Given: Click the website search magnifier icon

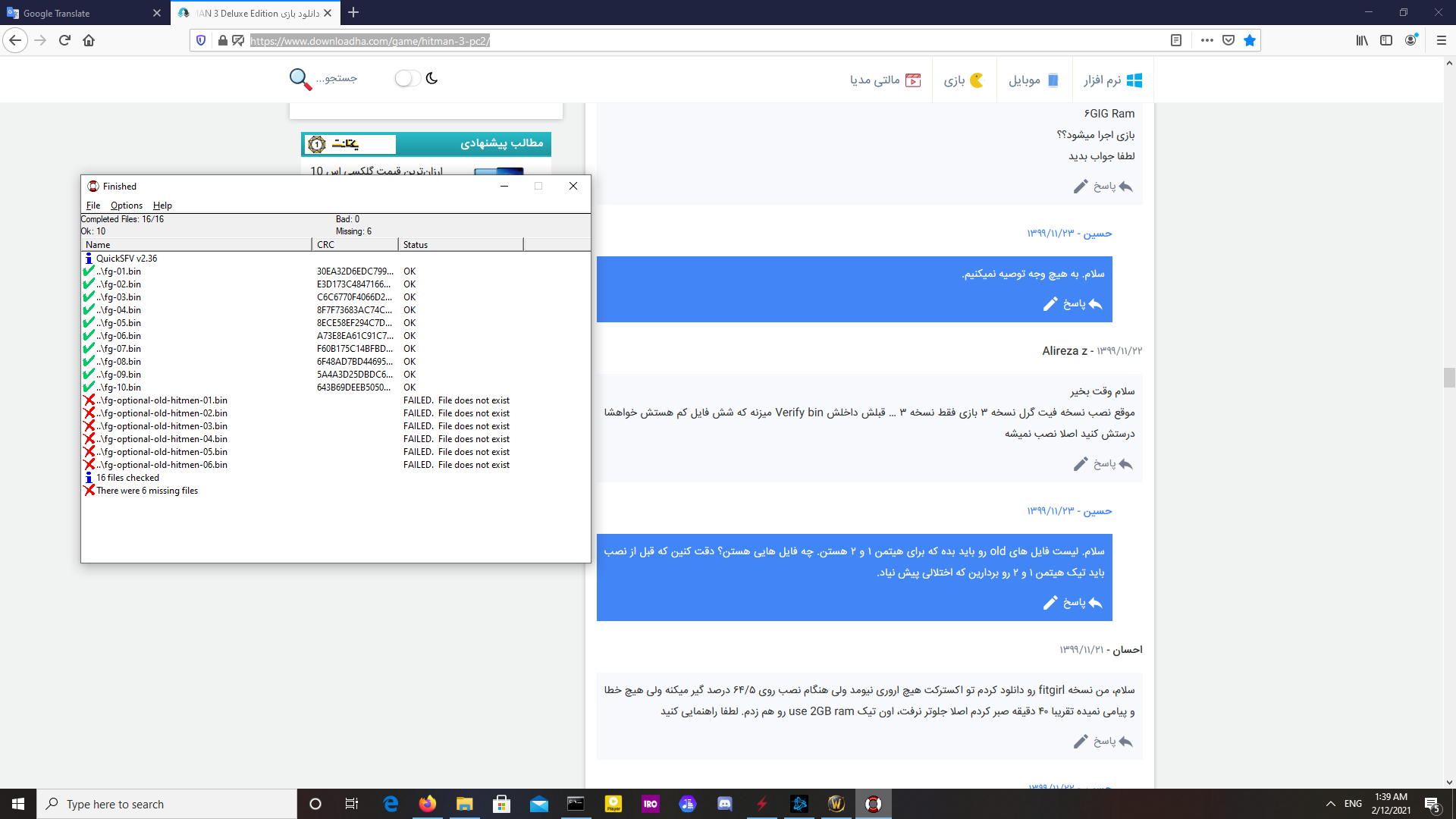Looking at the screenshot, I should click(x=300, y=79).
